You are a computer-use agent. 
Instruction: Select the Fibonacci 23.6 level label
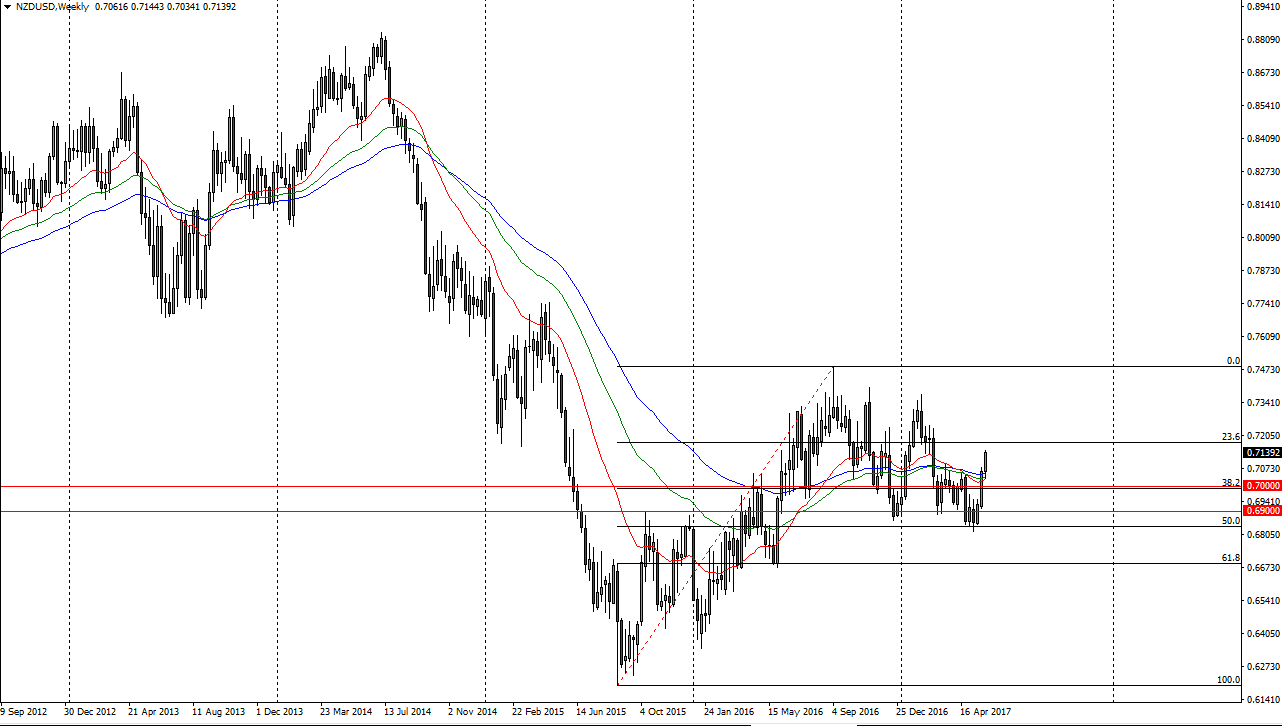[1231, 437]
